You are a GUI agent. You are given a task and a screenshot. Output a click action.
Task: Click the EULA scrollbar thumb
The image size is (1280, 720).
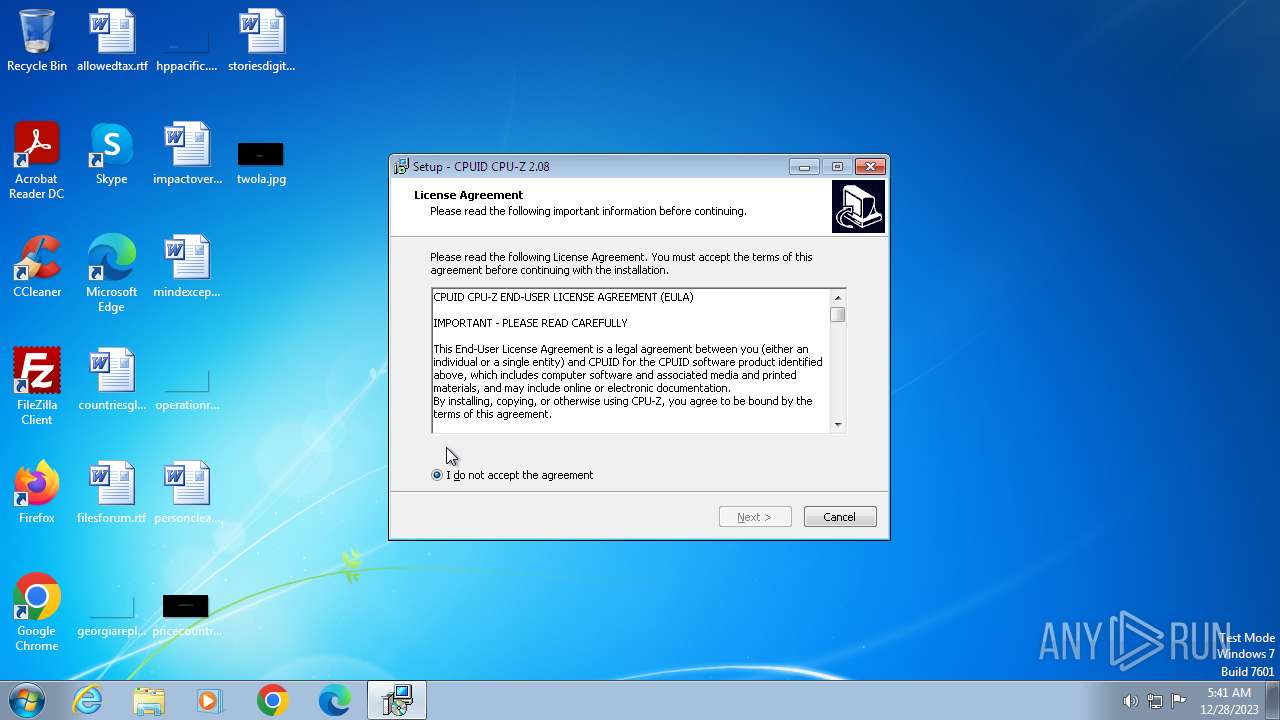click(838, 314)
